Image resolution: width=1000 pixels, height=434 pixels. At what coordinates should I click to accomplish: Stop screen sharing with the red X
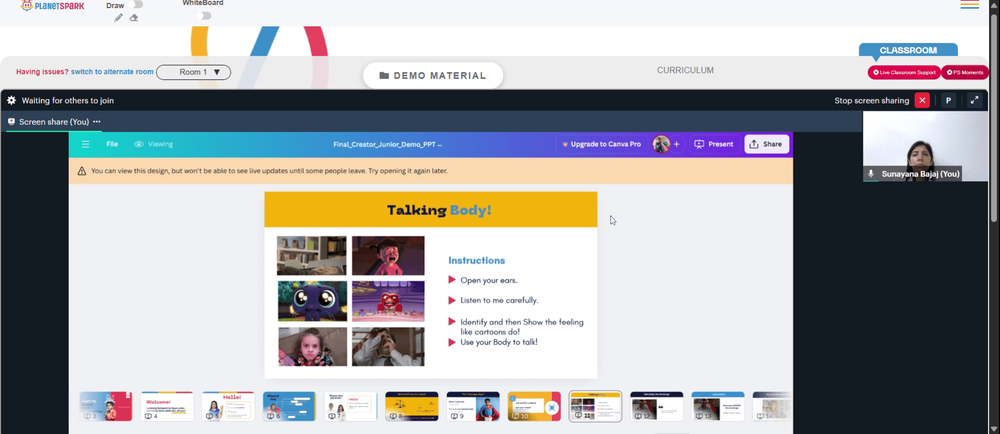pyautogui.click(x=922, y=101)
